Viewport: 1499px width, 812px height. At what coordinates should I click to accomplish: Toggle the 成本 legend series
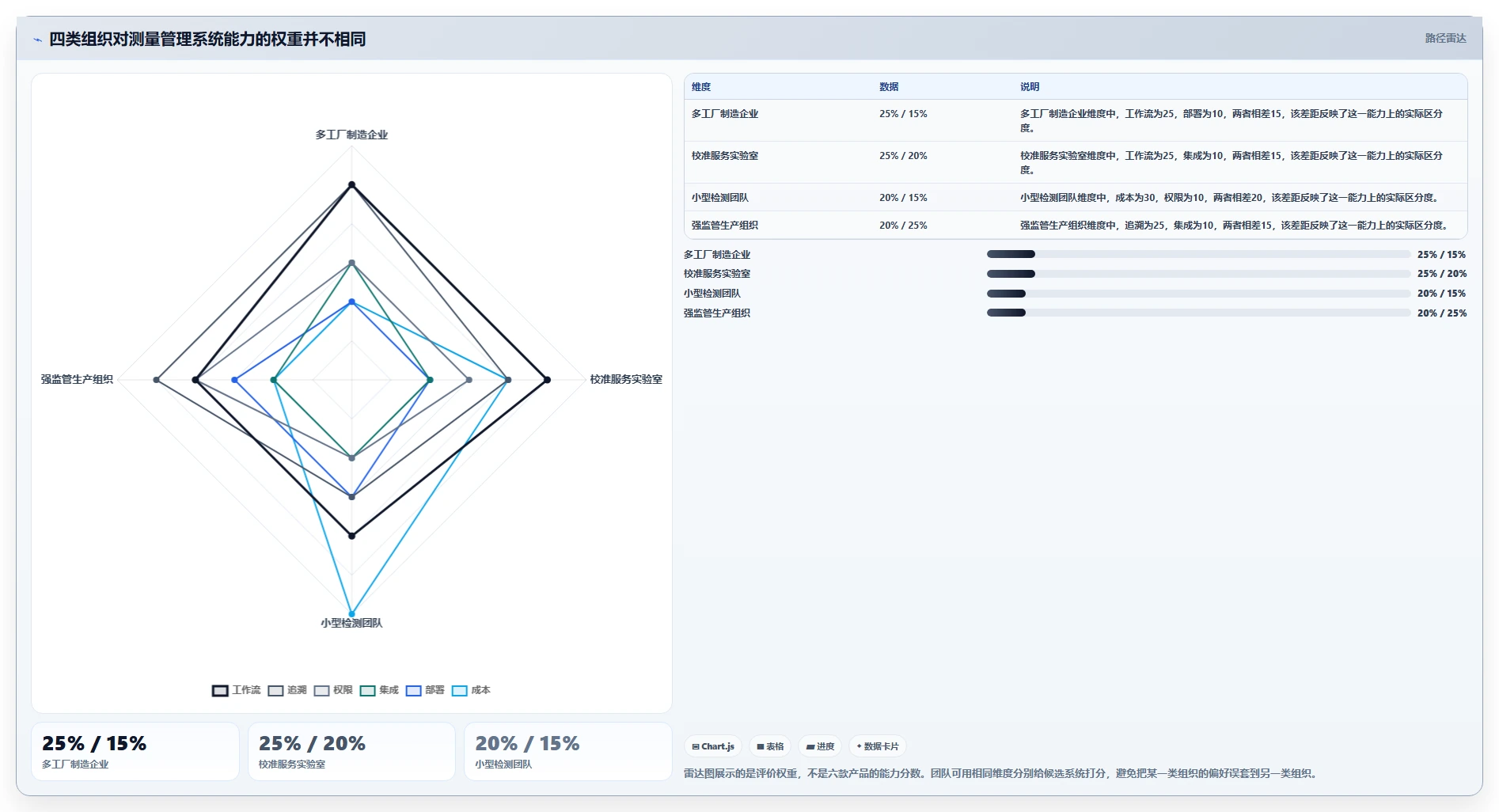[x=471, y=690]
